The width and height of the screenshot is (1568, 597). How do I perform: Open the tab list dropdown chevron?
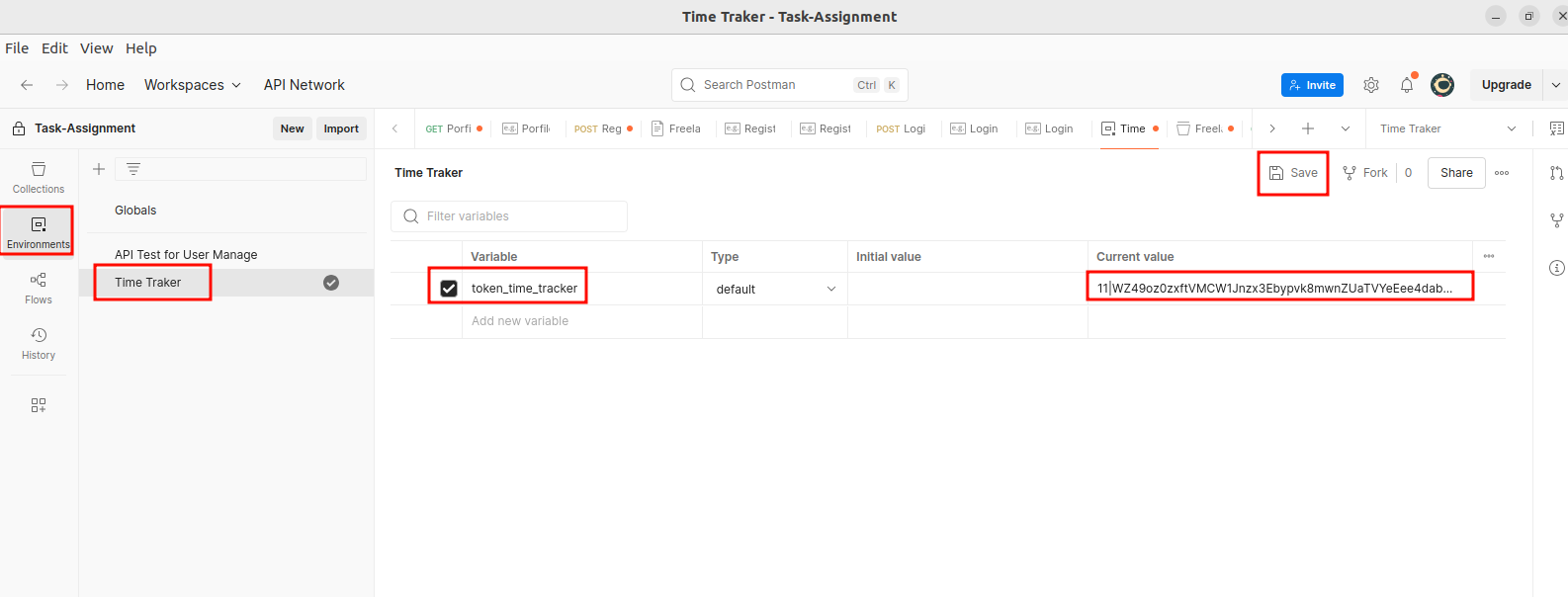pyautogui.click(x=1346, y=128)
